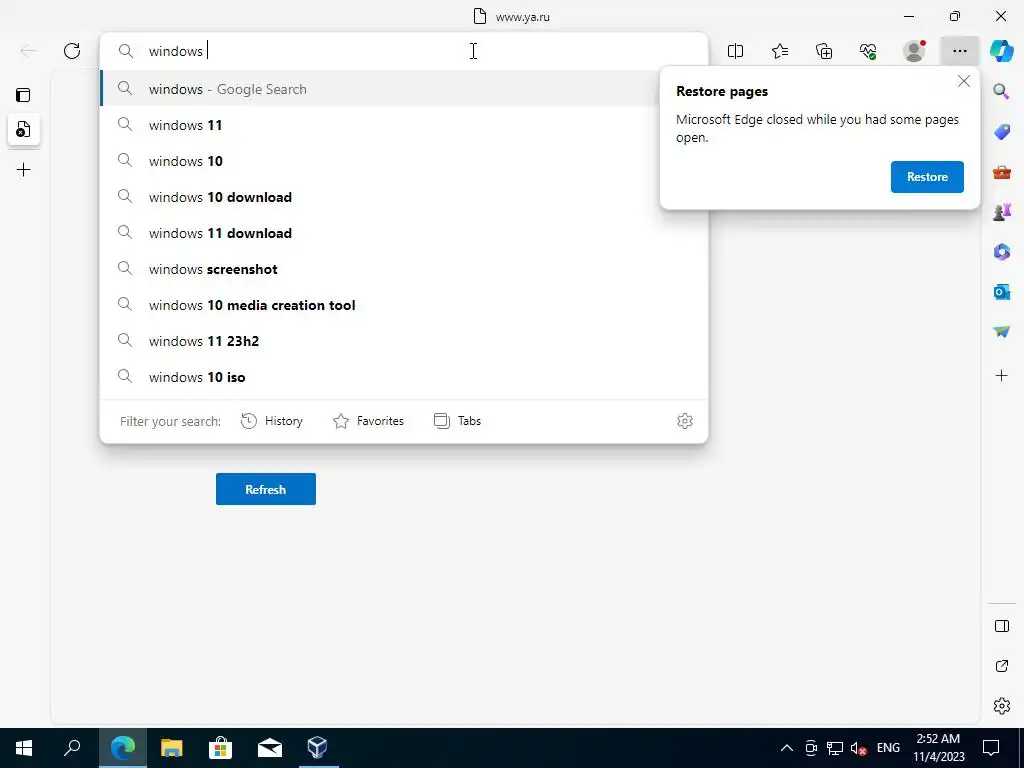Filter search by History

pyautogui.click(x=272, y=421)
